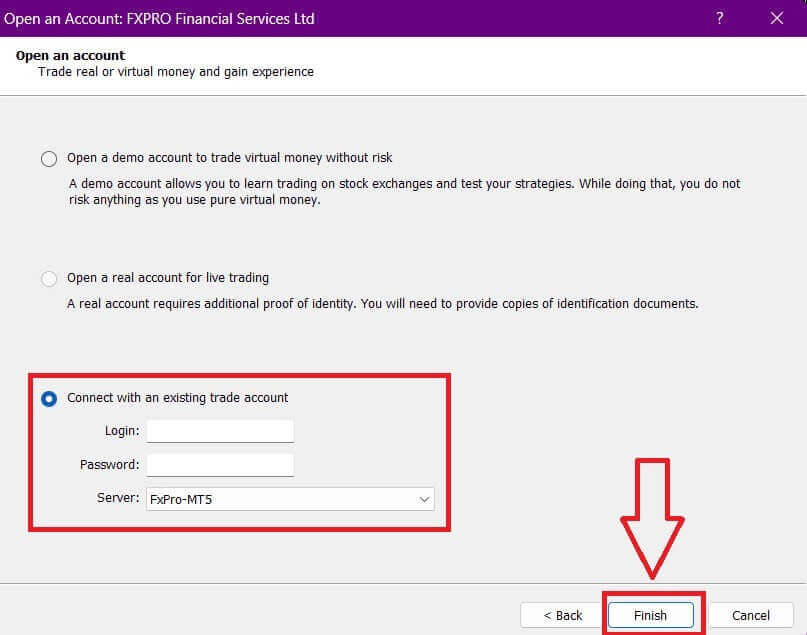Click the Password field label
Viewport: 807px width, 635px height.
pyautogui.click(x=111, y=464)
